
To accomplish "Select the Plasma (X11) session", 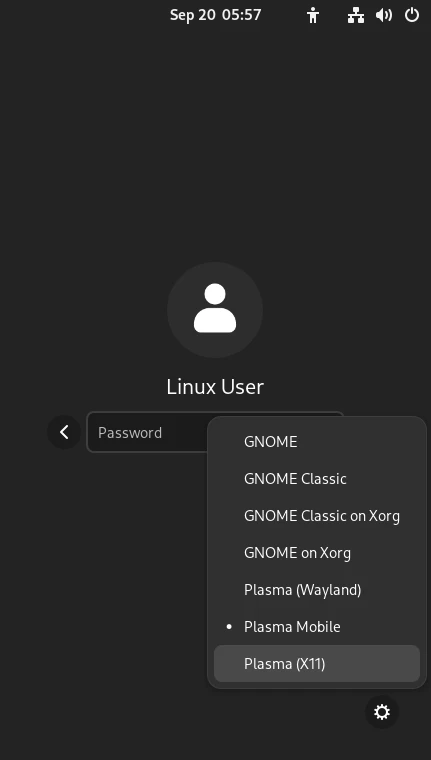I will point(317,664).
